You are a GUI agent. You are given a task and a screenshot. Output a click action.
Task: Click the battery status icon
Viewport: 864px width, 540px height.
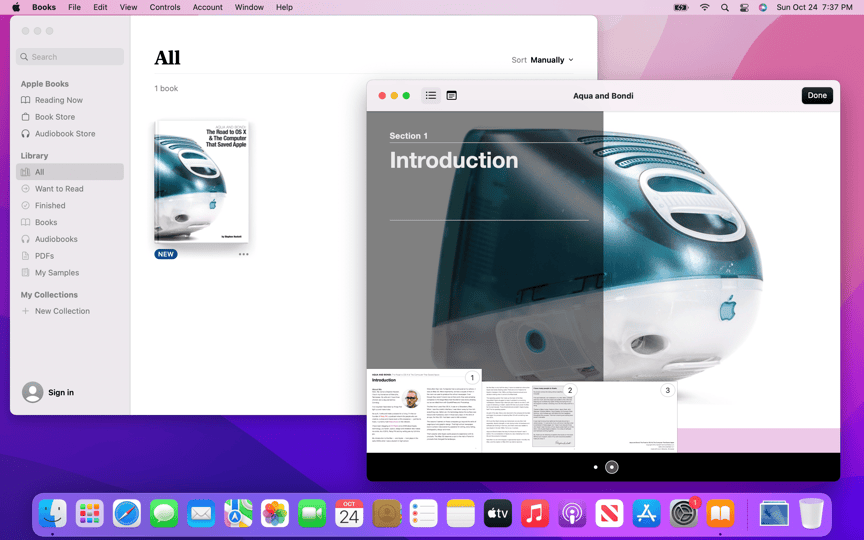(681, 7)
